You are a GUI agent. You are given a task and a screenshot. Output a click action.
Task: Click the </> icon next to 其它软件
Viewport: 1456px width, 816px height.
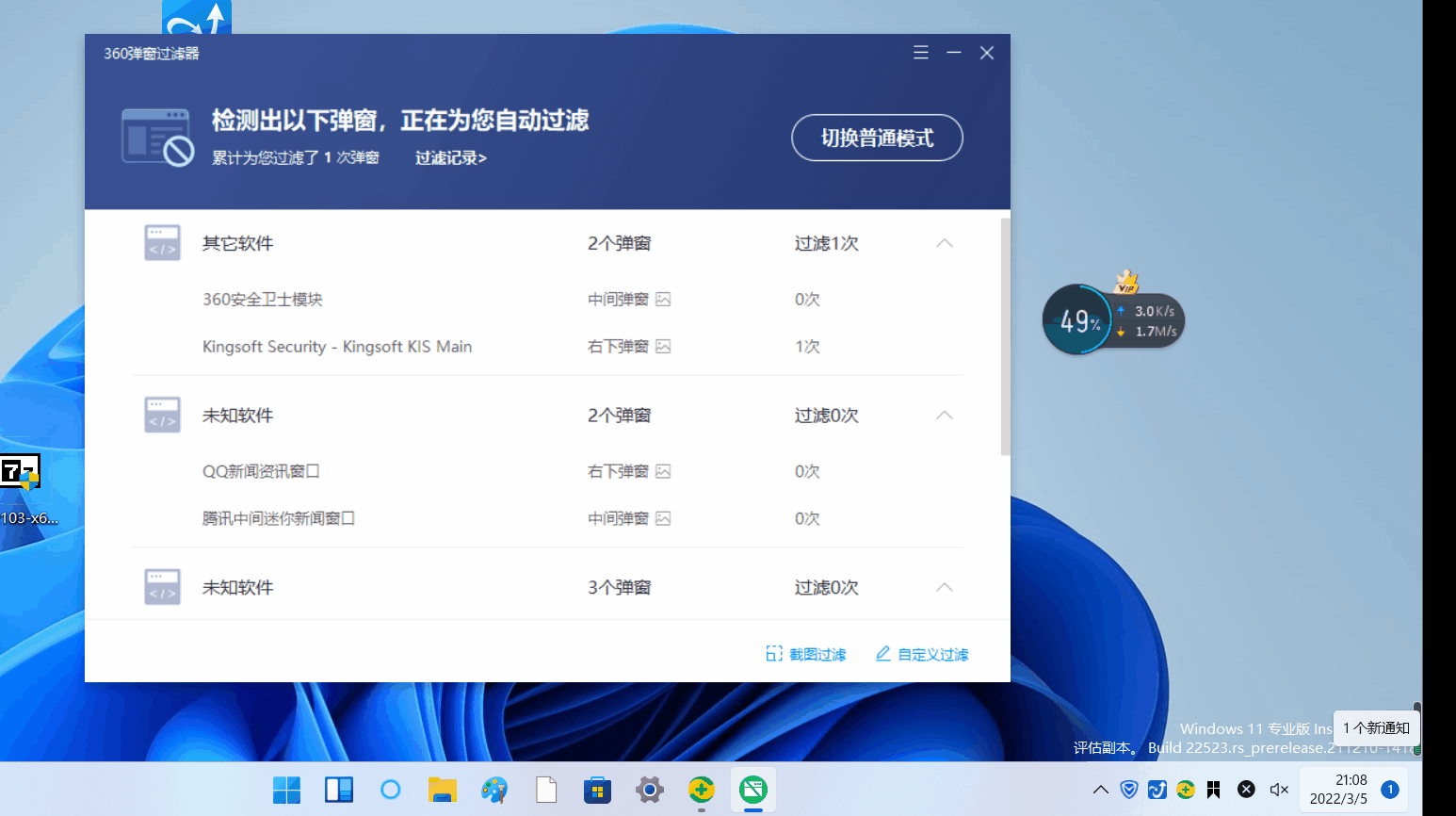161,242
